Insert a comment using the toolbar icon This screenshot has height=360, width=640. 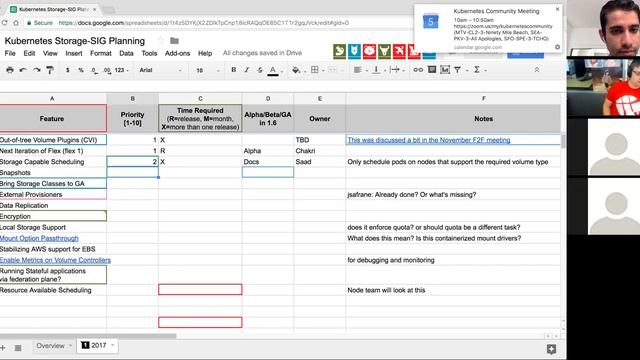432,70
